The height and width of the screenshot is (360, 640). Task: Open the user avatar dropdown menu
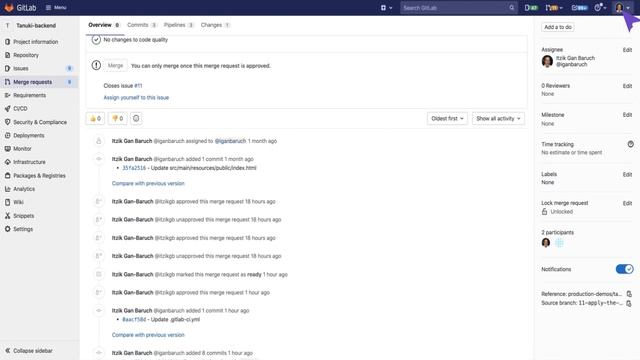click(622, 7)
